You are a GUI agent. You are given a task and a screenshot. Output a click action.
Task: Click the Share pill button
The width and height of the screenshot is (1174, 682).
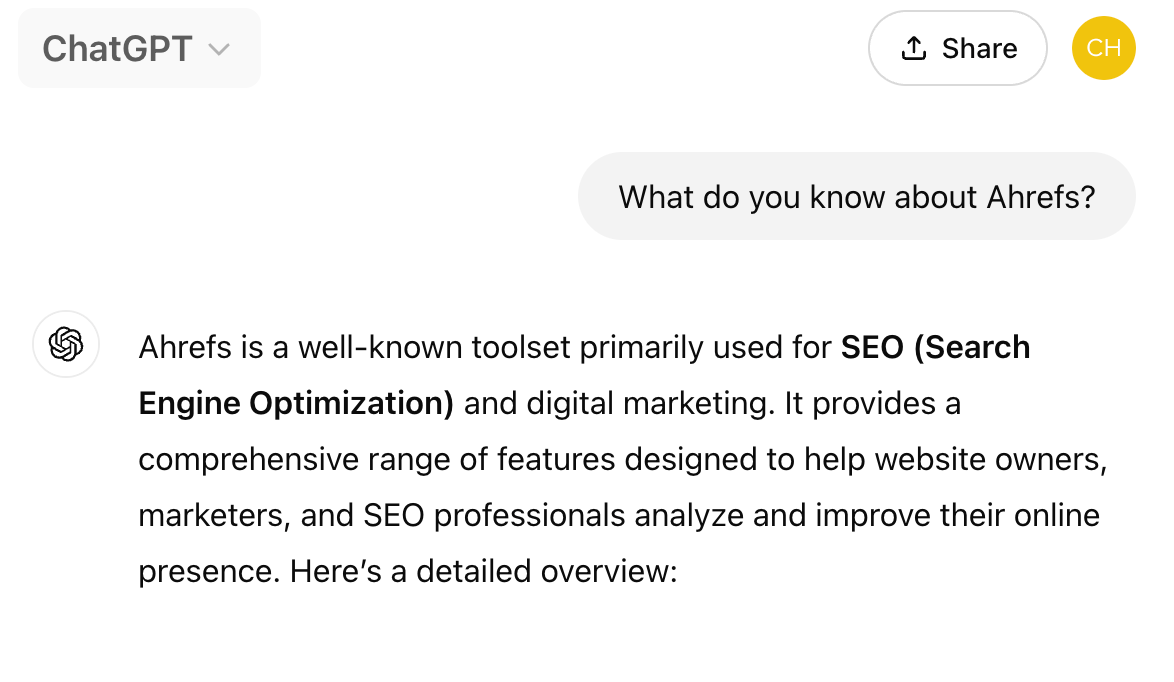957,47
